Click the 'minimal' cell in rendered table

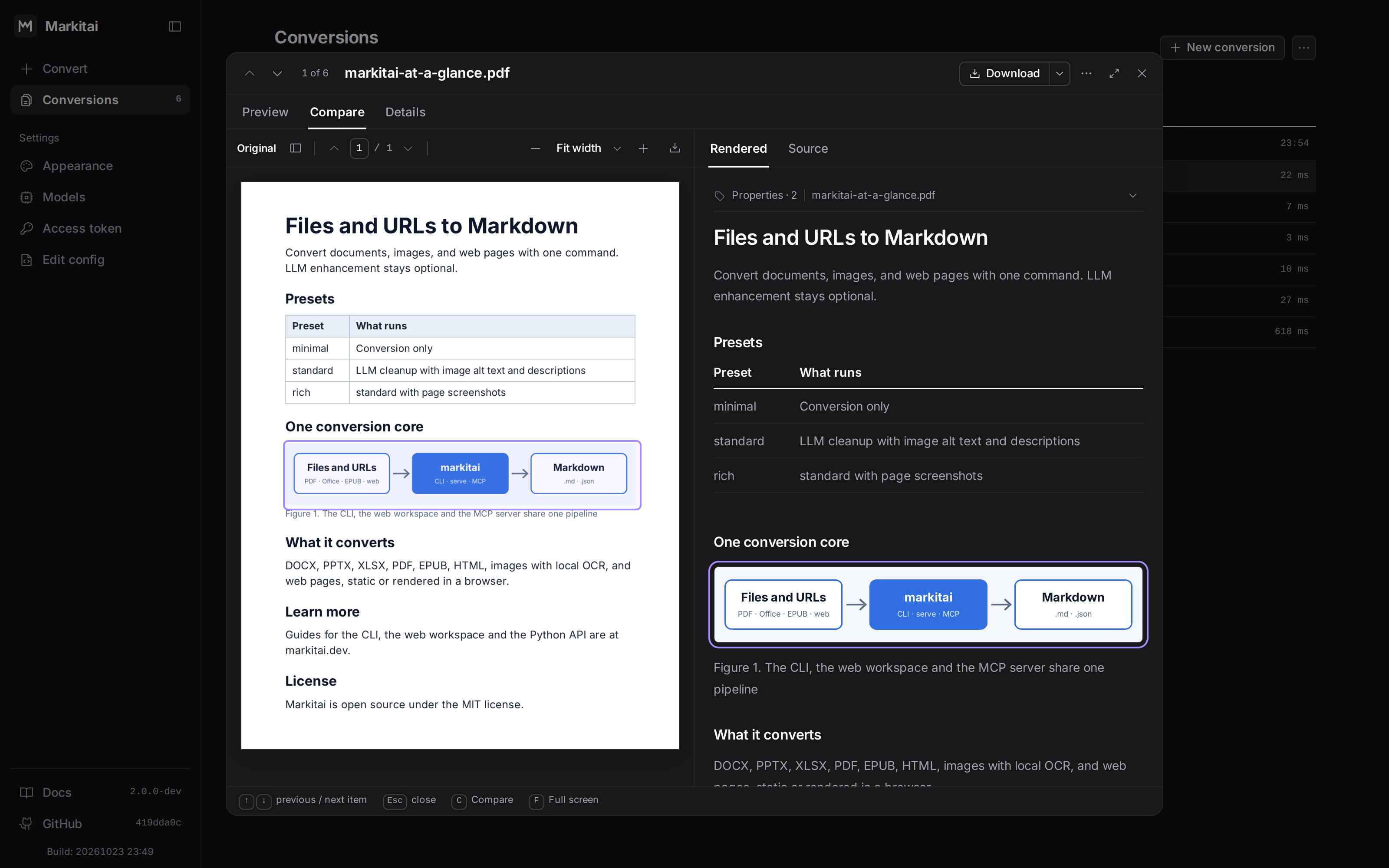pyautogui.click(x=735, y=407)
